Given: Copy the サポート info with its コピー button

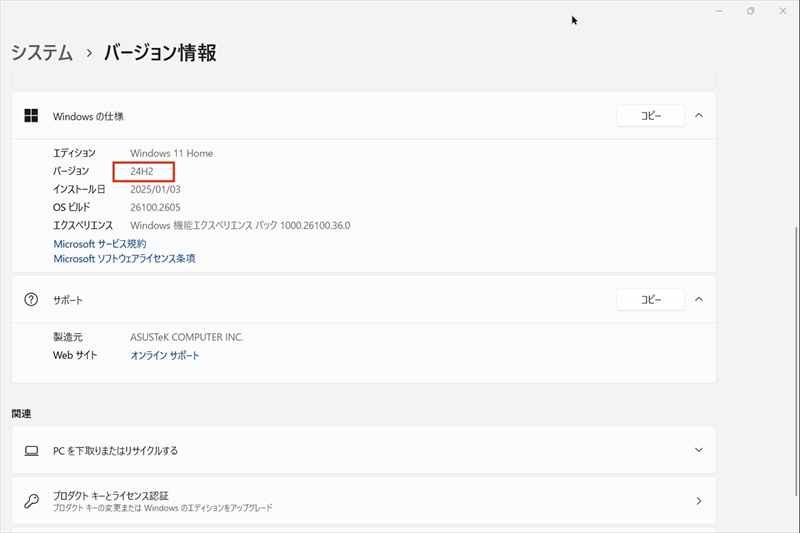Looking at the screenshot, I should pyautogui.click(x=651, y=299).
